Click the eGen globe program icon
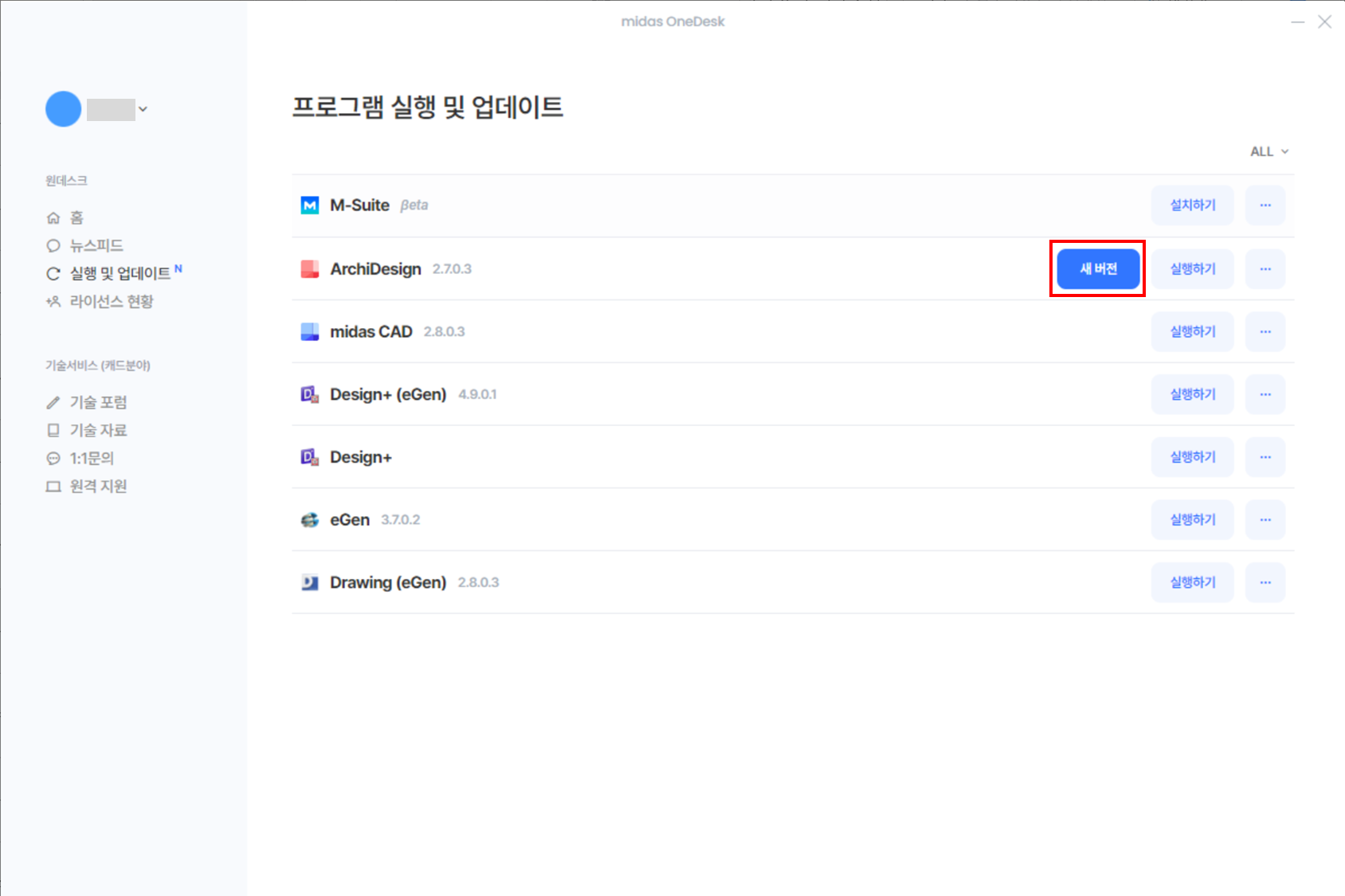This screenshot has width=1345, height=896. coord(310,520)
